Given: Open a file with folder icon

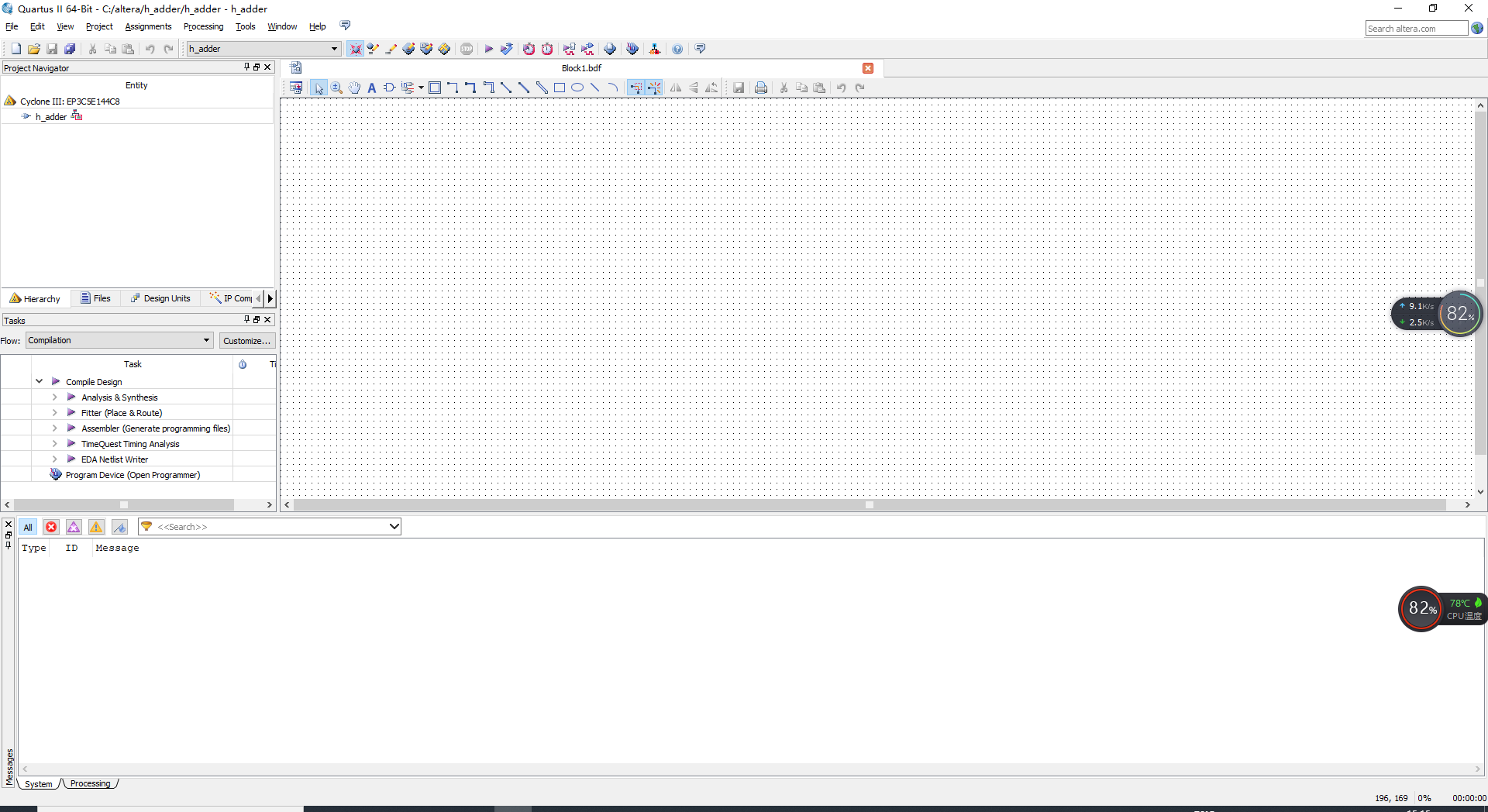Looking at the screenshot, I should pyautogui.click(x=33, y=49).
